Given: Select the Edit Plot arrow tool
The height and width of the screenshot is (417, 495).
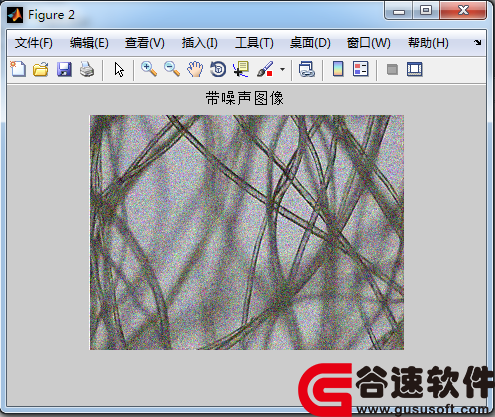Looking at the screenshot, I should 119,70.
